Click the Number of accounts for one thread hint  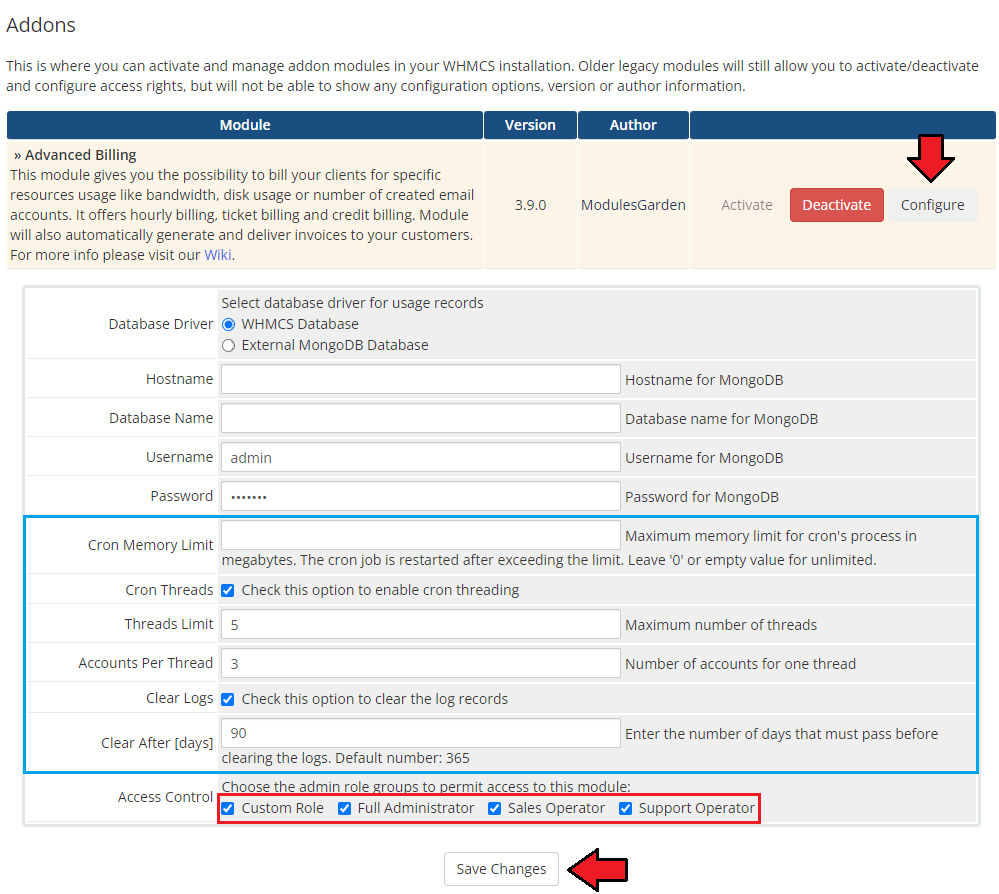coord(740,664)
